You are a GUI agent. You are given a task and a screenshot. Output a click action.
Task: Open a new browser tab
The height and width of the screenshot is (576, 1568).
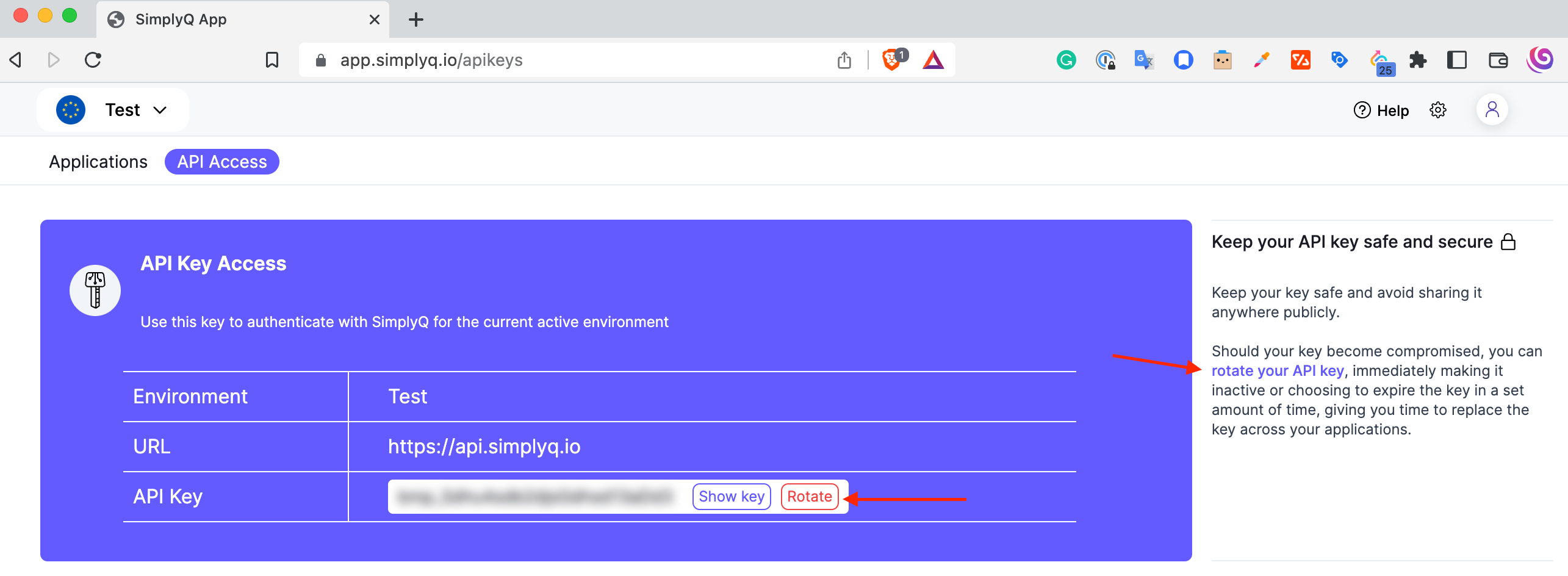click(x=416, y=20)
